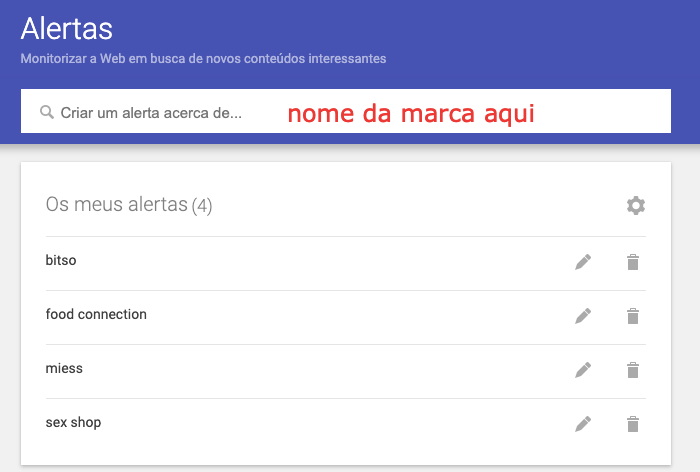Open the miess alert entry
This screenshot has width=700, height=472.
[x=64, y=368]
